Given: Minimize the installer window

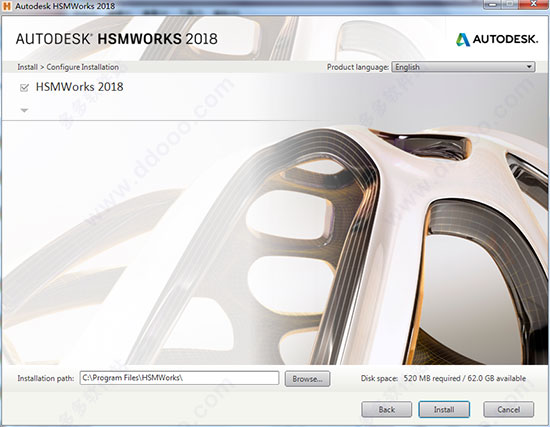Looking at the screenshot, I should [x=492, y=5].
